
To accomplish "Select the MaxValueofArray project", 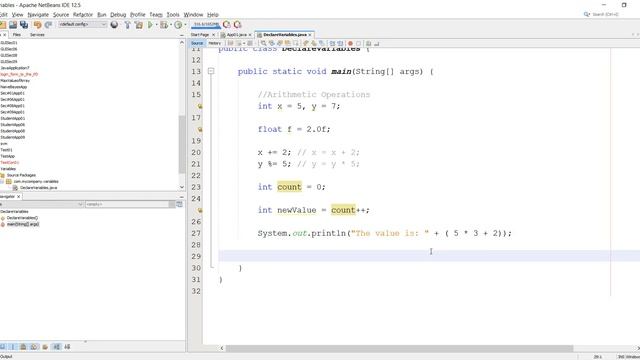I will tap(15, 81).
